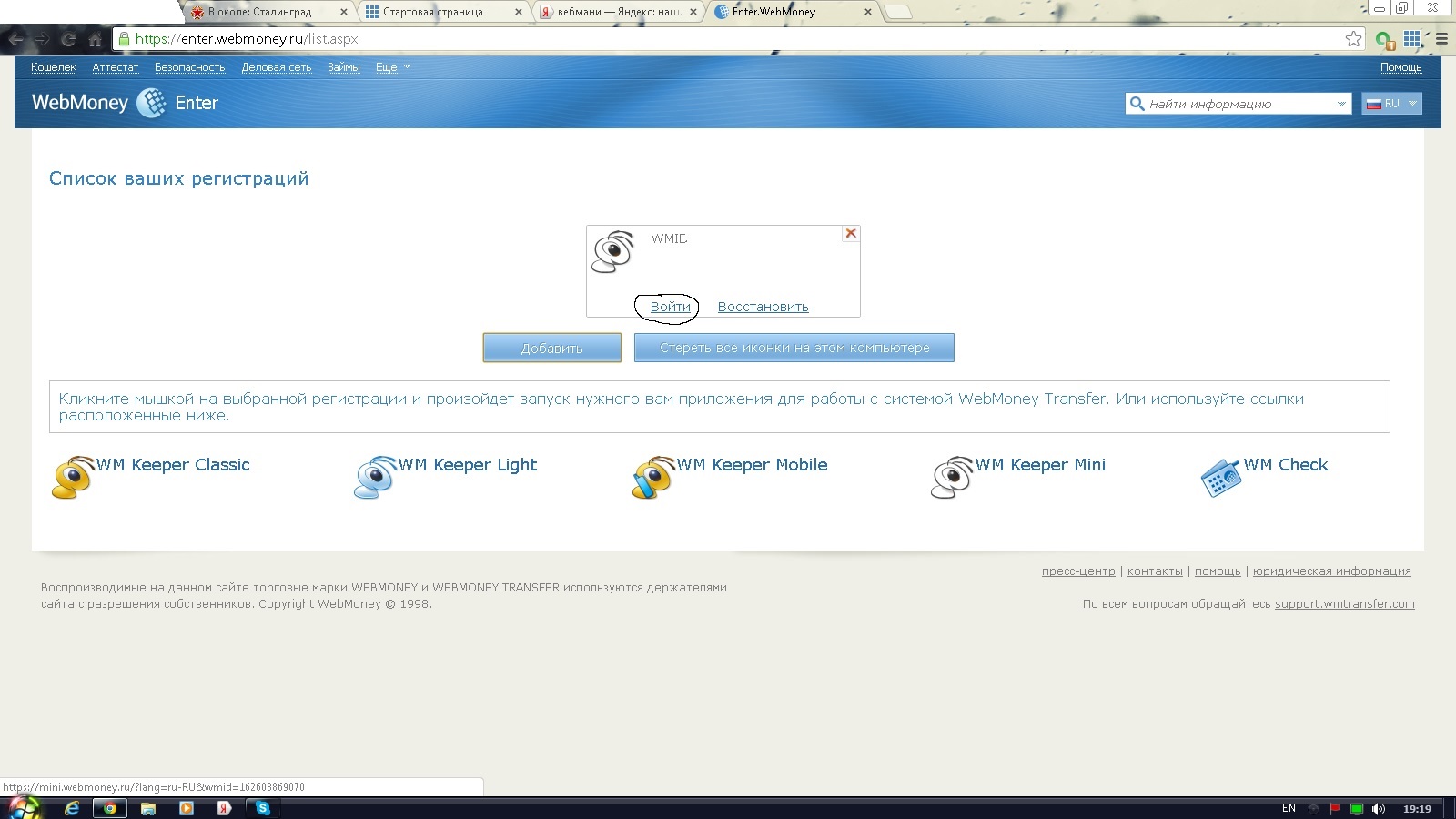Click the EN language indicator

(1289, 808)
